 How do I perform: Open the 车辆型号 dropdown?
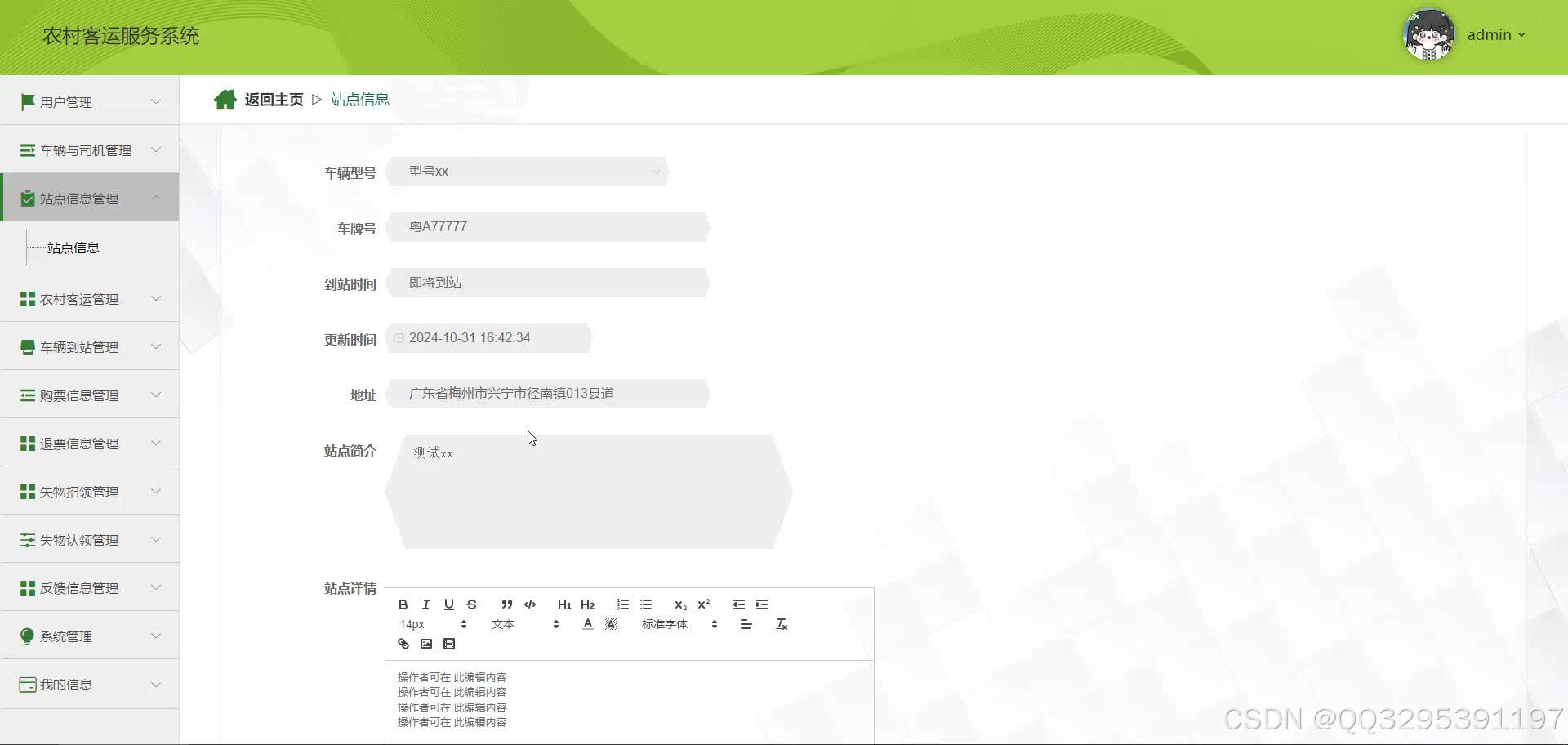[x=528, y=172]
